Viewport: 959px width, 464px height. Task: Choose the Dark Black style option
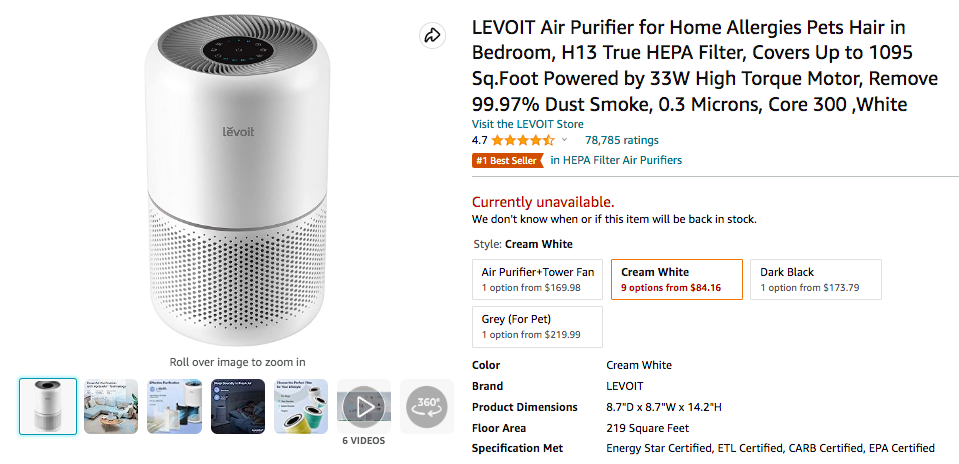(x=815, y=279)
